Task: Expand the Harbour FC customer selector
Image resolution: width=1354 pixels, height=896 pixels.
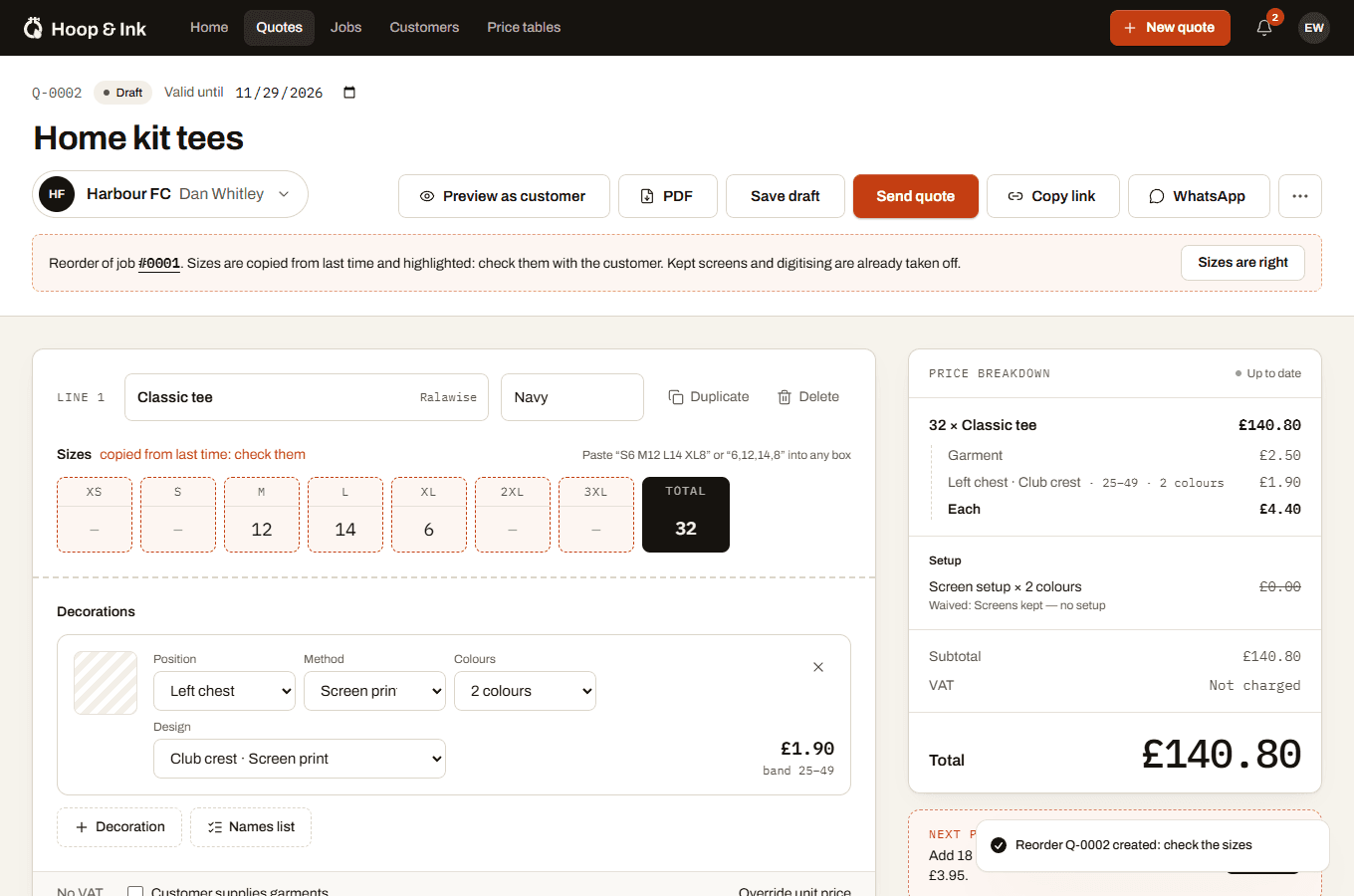Action: click(170, 194)
